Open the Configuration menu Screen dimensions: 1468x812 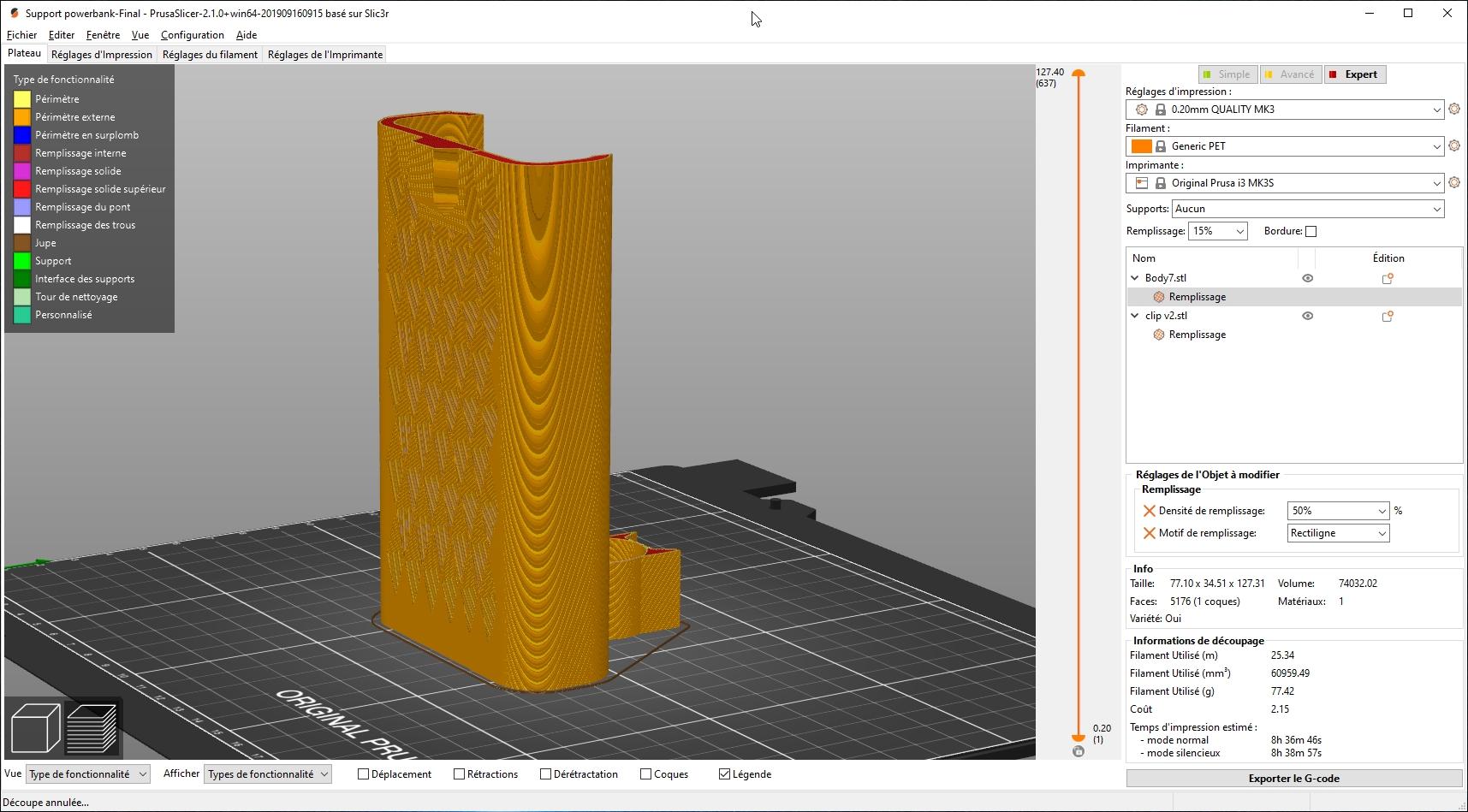[x=192, y=35]
